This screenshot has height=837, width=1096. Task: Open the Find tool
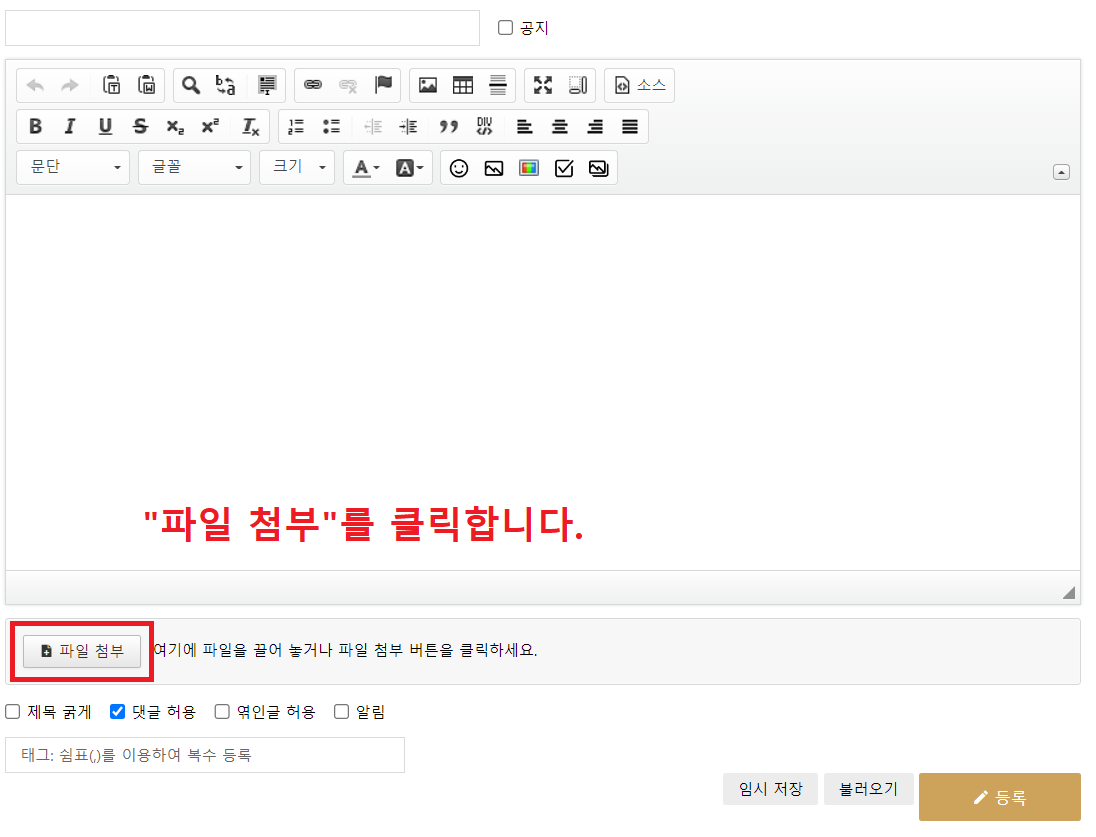(191, 85)
